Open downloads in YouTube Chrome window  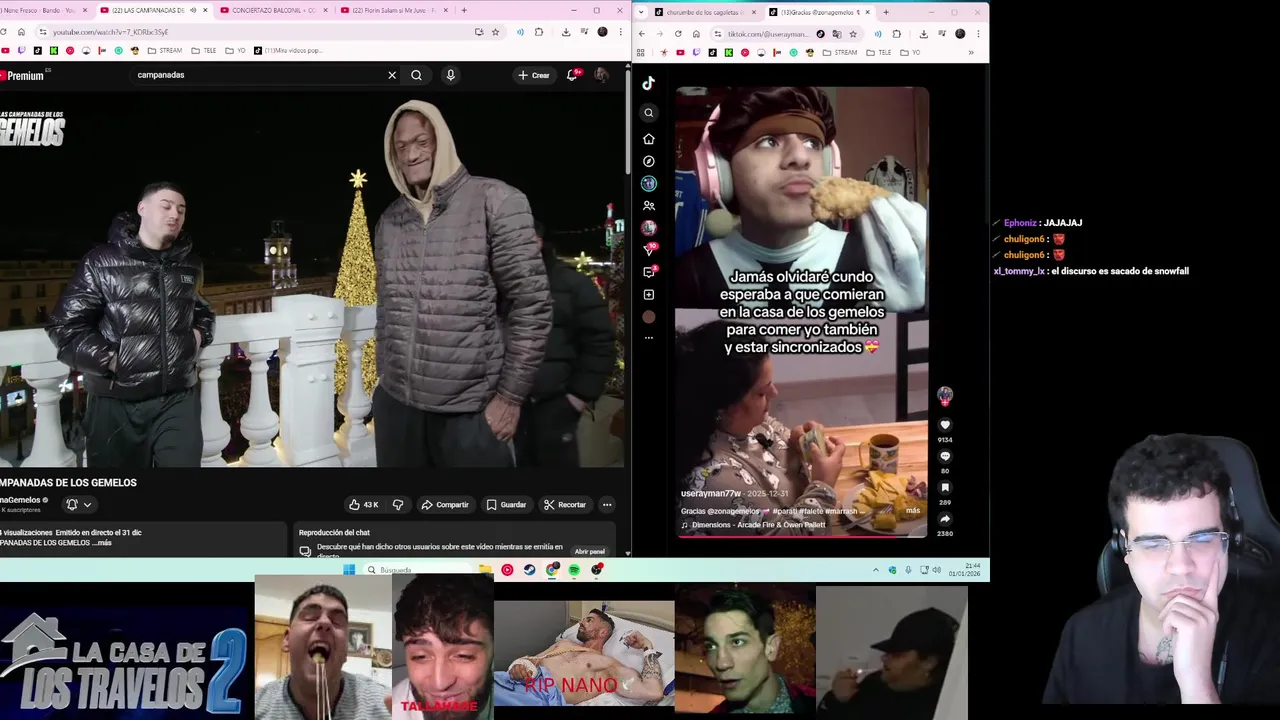[x=566, y=32]
